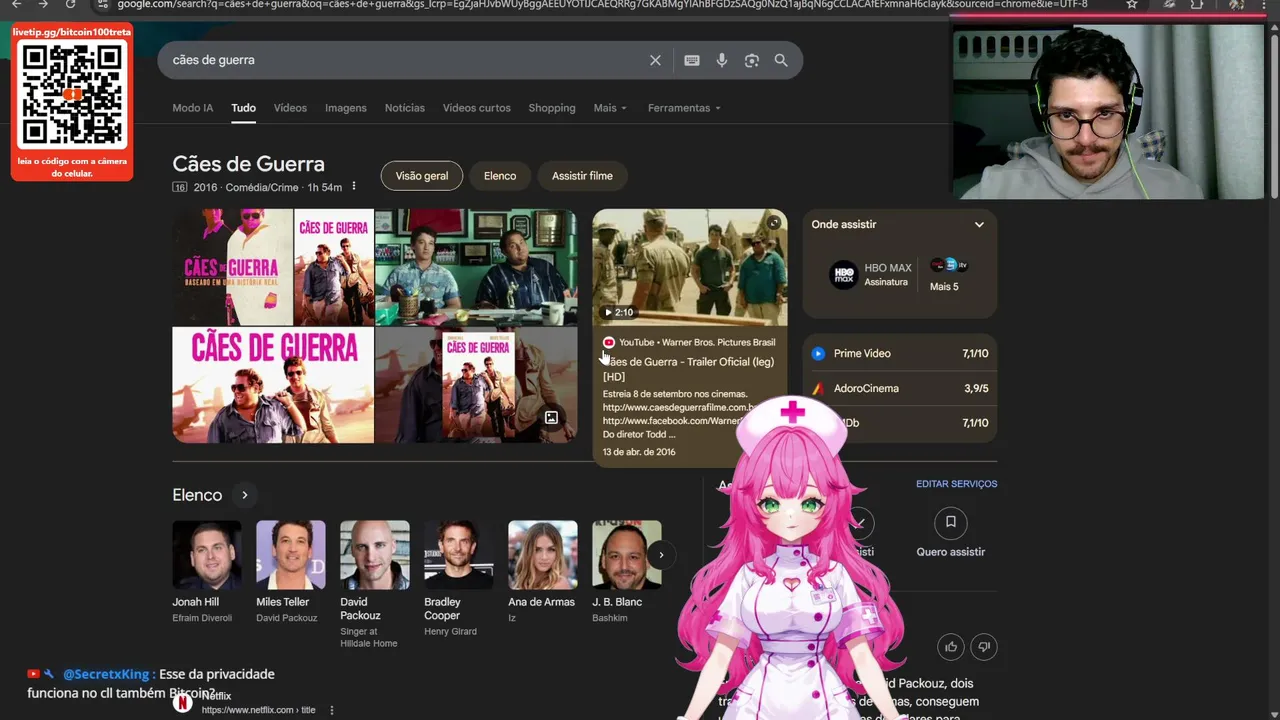Open the first poster with the real-story tagline

[232, 267]
